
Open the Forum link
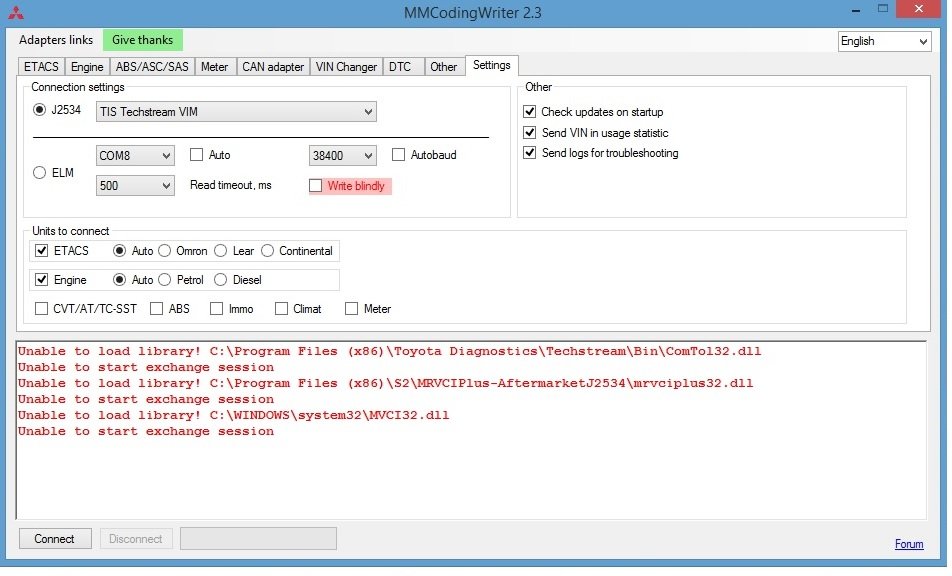point(909,544)
